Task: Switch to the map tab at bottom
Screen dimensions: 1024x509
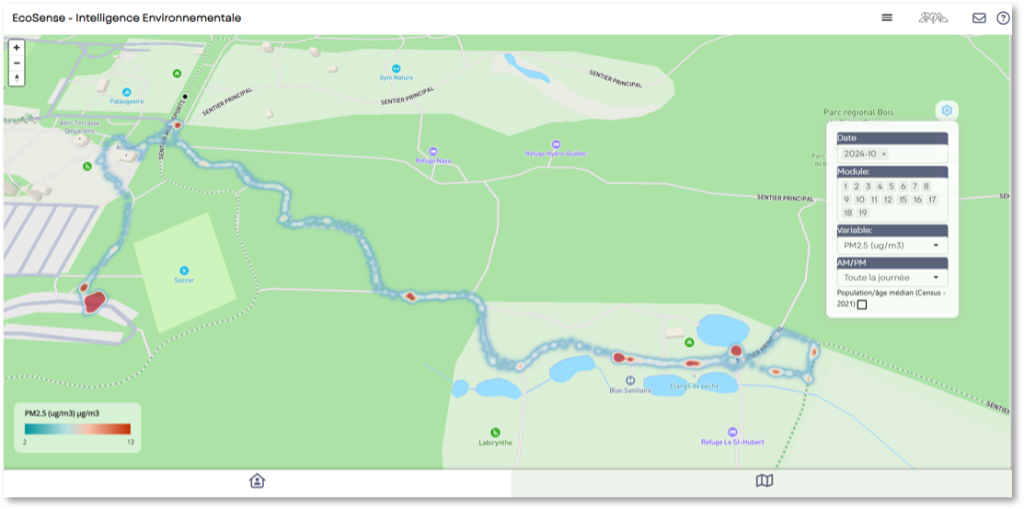Action: tap(763, 482)
